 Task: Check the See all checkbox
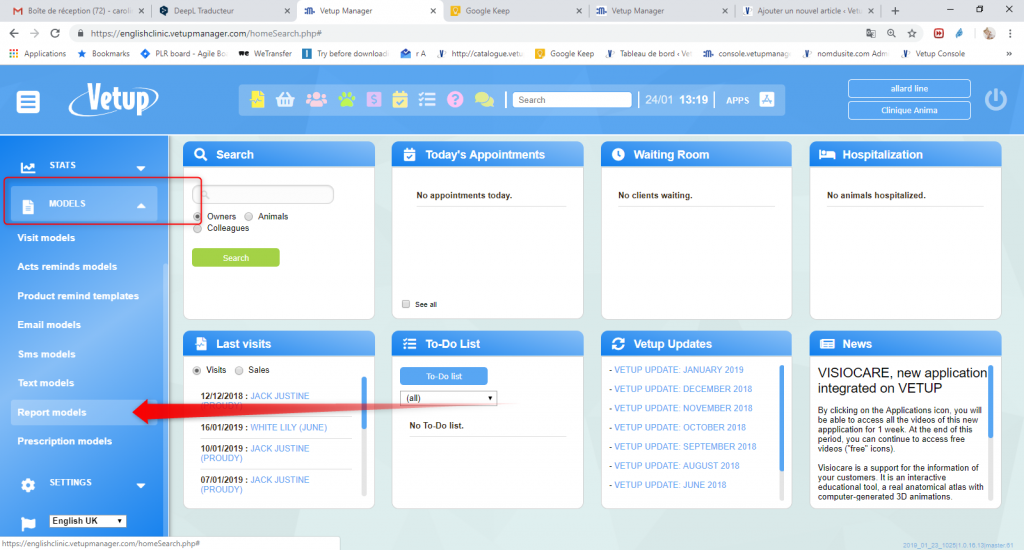tap(406, 304)
